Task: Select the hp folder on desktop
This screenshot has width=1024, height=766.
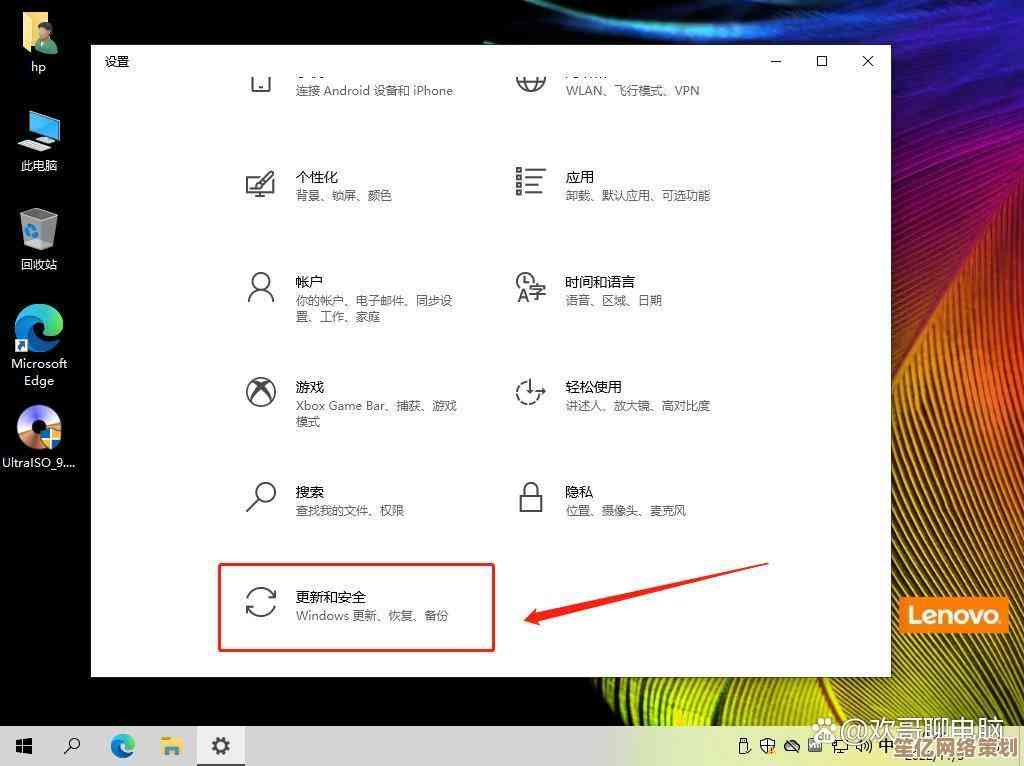Action: [x=38, y=40]
